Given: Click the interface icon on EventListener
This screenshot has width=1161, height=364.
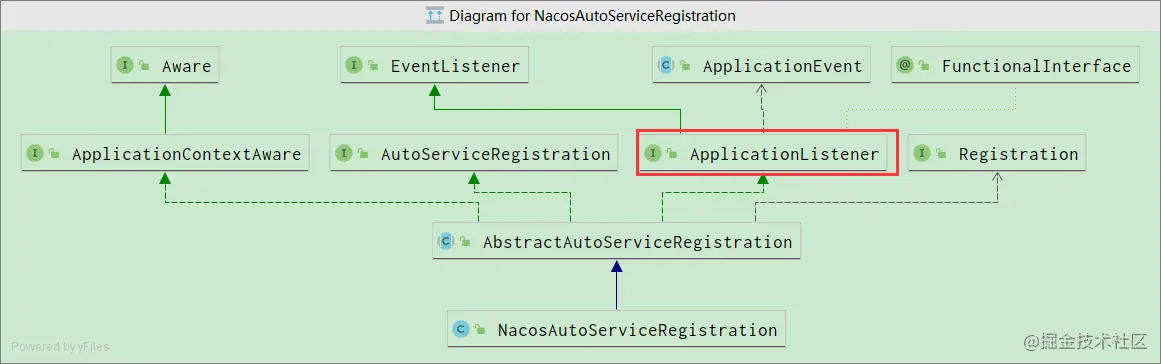Looking at the screenshot, I should click(354, 65).
